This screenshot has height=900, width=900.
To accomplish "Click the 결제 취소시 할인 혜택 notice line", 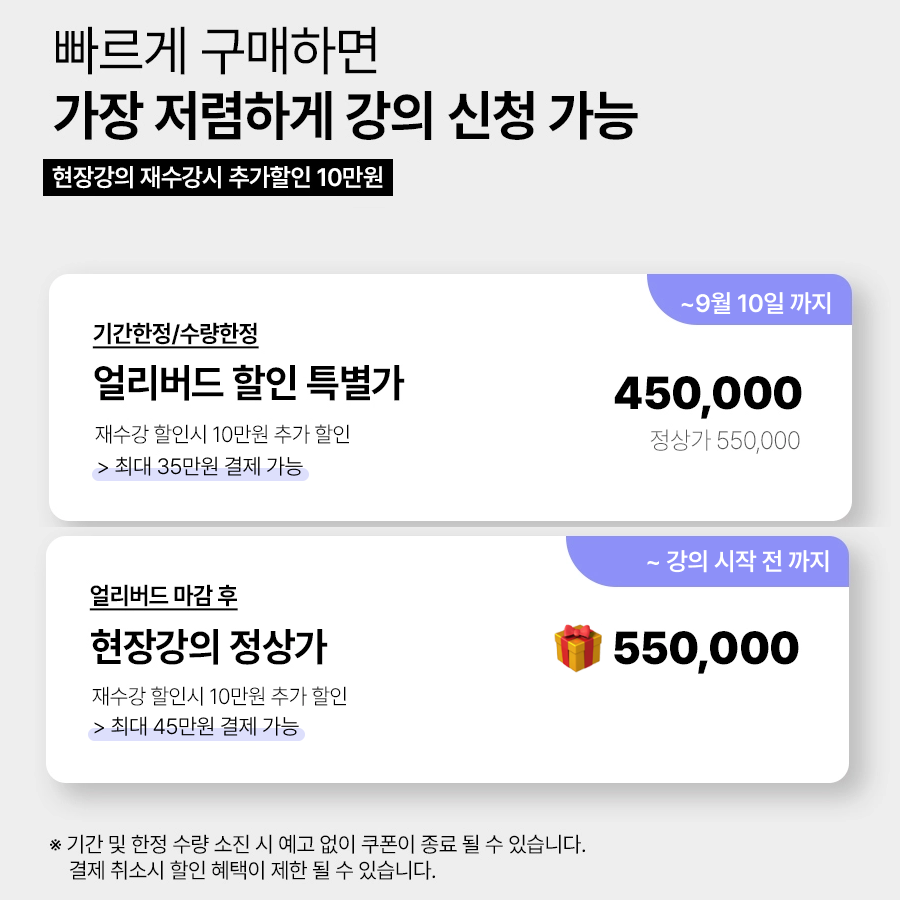I will [x=253, y=870].
